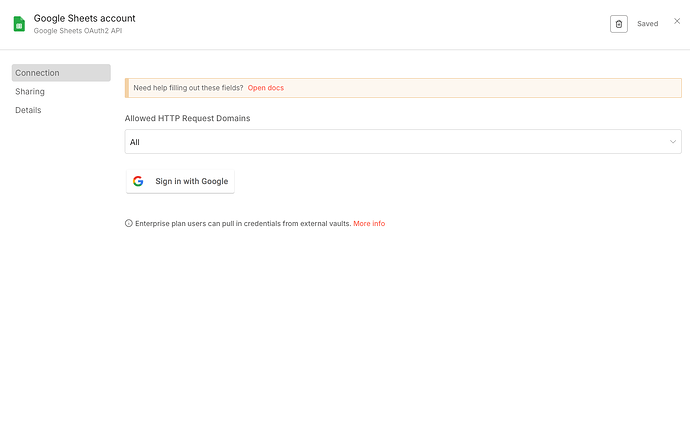Click the orange left edge of help banner

[x=127, y=88]
